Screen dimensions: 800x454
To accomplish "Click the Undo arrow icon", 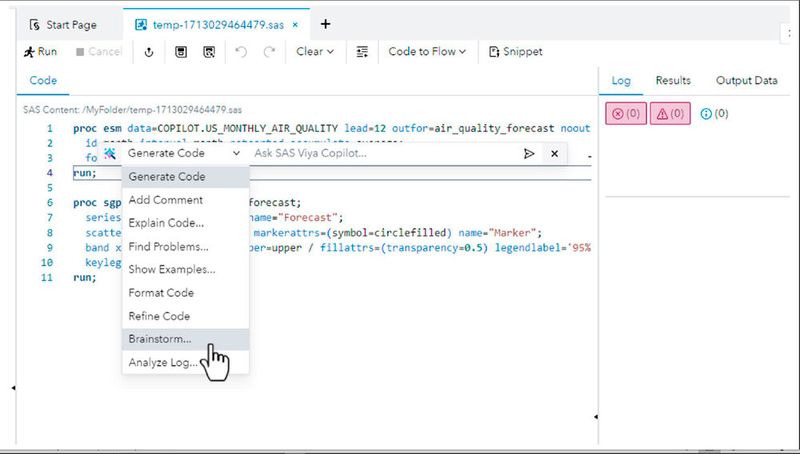I will (x=241, y=52).
